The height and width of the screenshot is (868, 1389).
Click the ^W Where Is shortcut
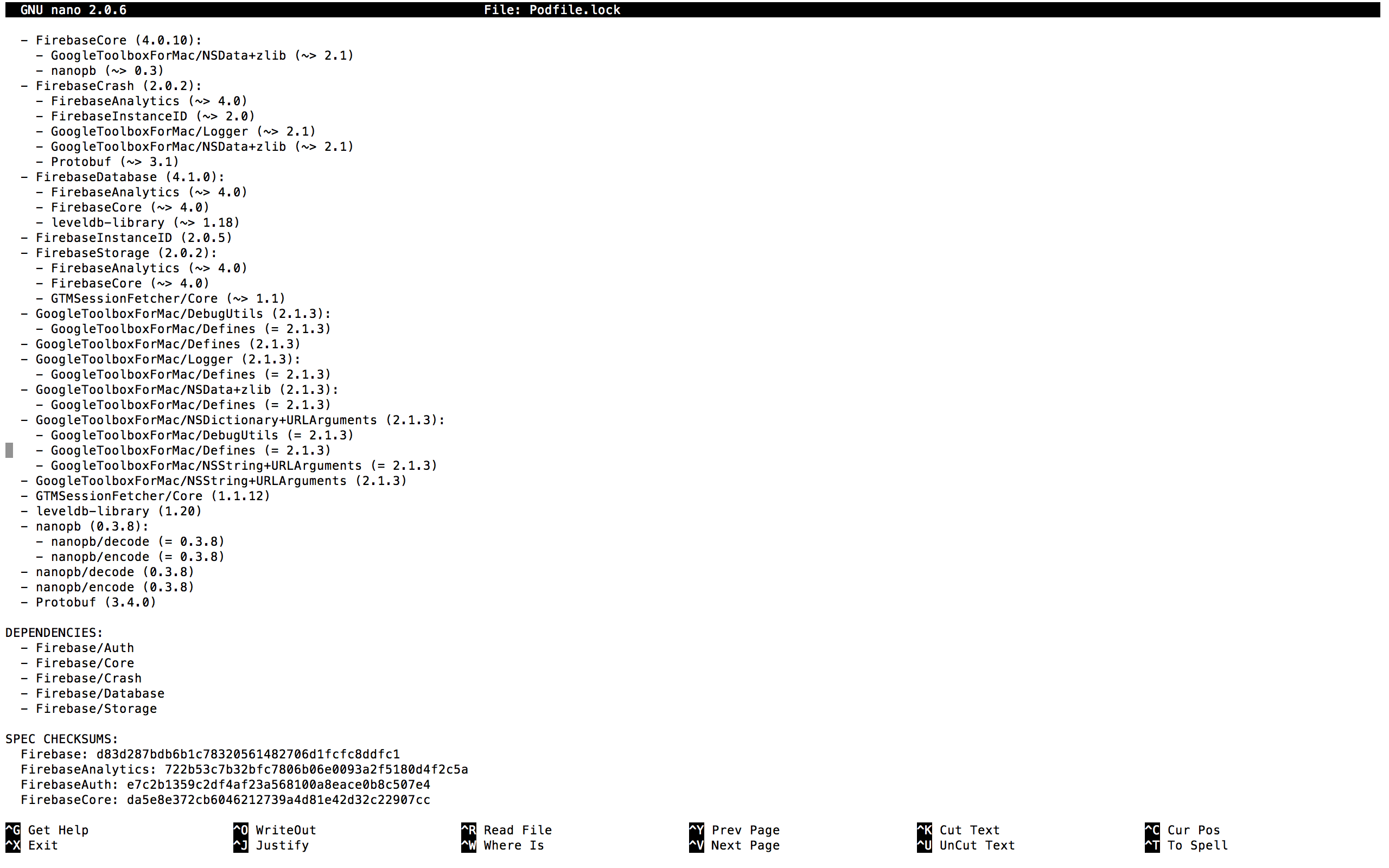click(503, 846)
